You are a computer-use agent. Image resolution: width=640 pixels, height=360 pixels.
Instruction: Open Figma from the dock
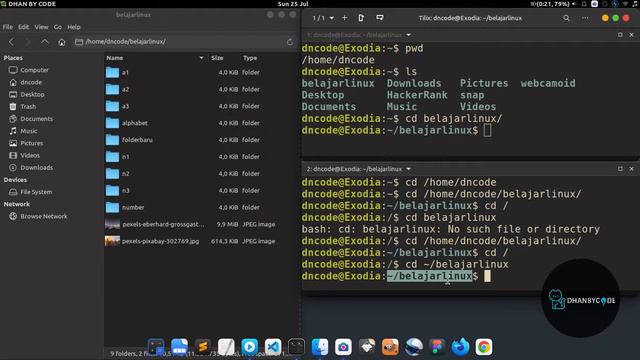pyautogui.click(x=437, y=347)
